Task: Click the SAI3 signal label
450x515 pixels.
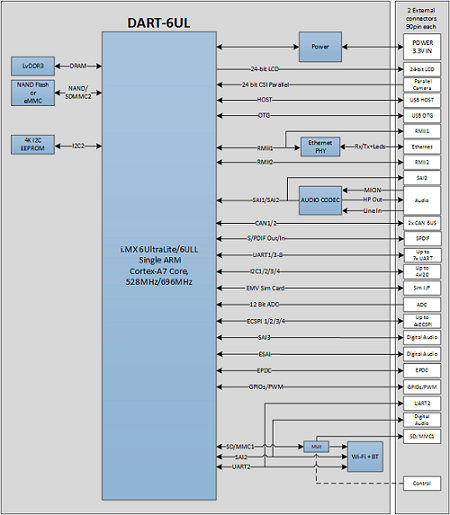Action: [x=264, y=338]
